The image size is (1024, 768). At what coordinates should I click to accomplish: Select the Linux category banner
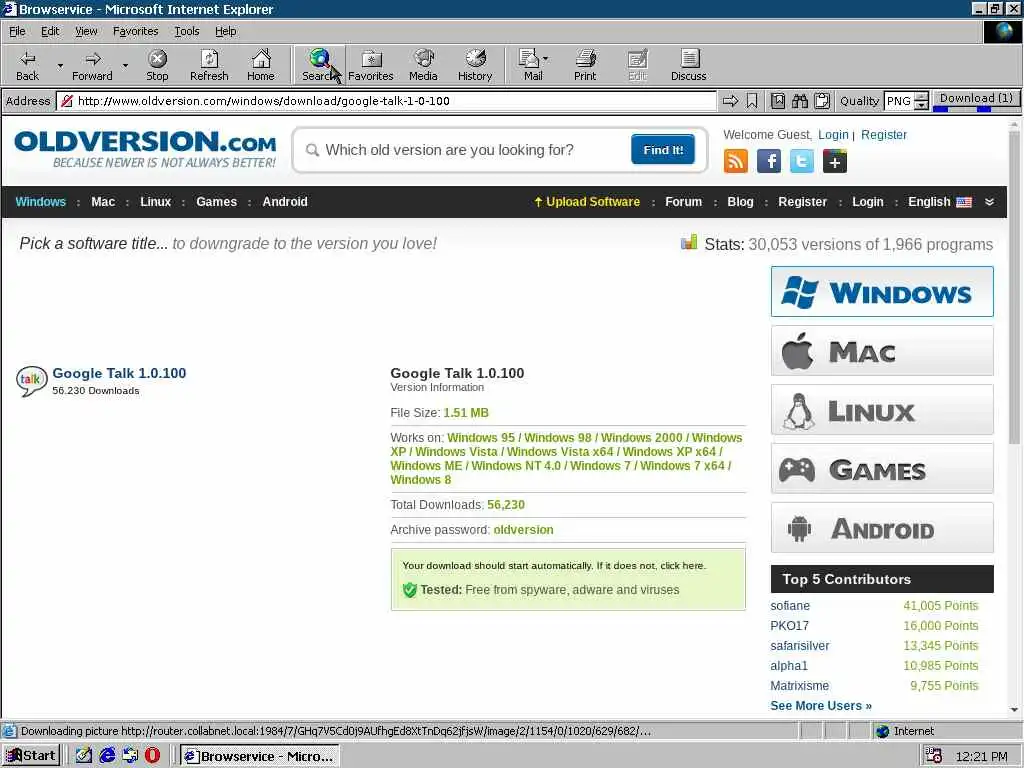[882, 409]
